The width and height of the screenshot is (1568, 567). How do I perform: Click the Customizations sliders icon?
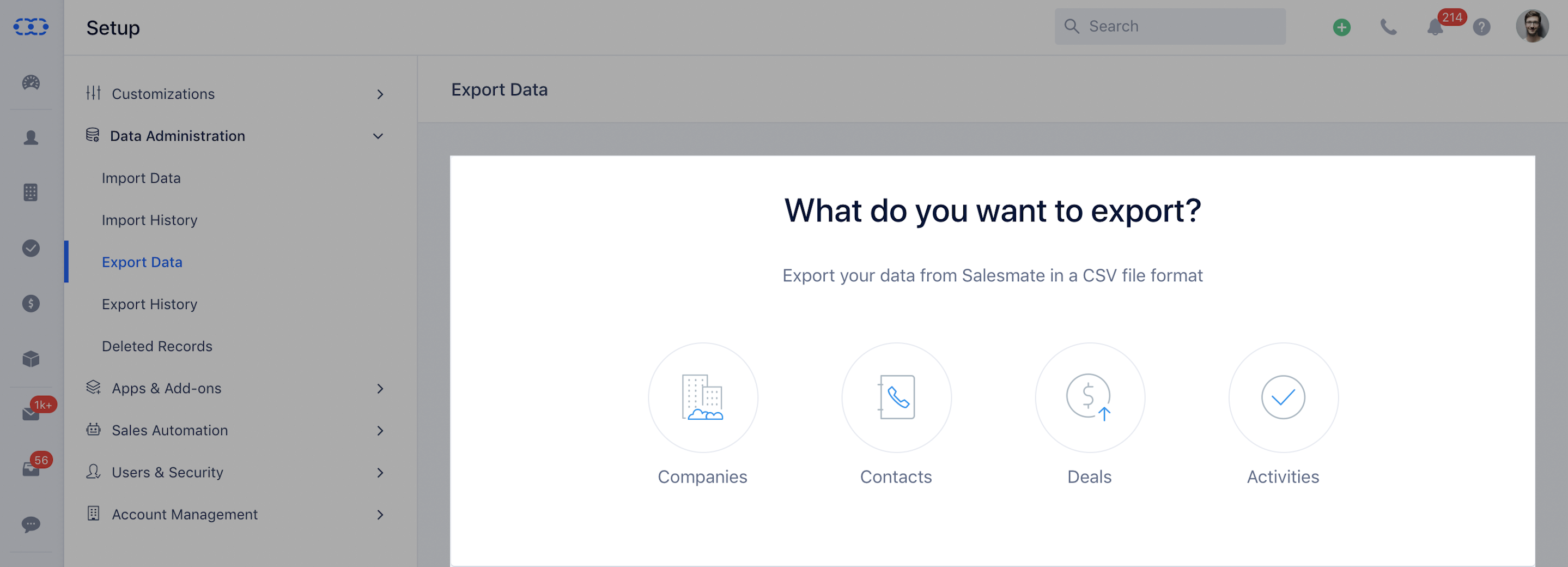click(x=93, y=93)
